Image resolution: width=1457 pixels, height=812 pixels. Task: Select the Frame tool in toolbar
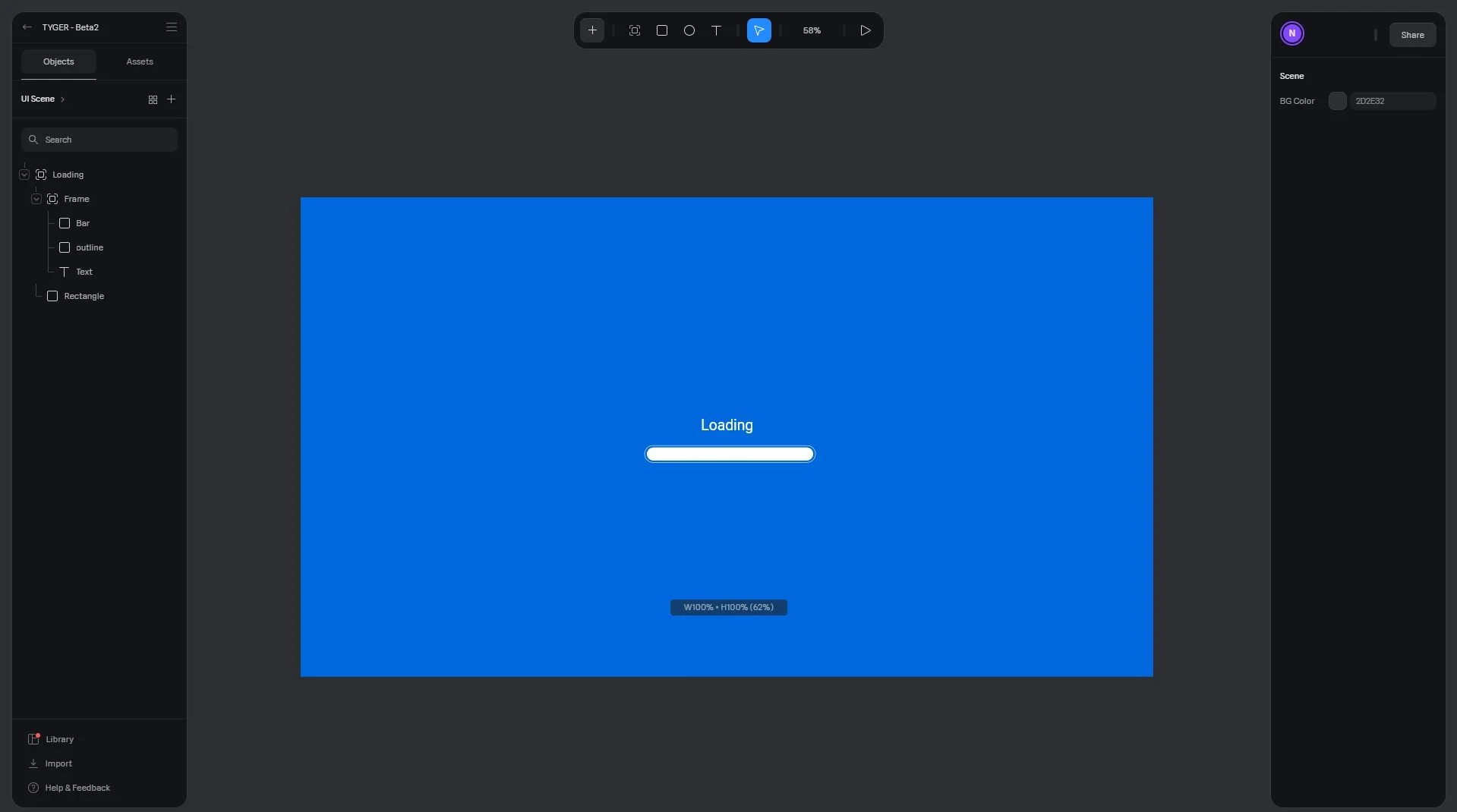pos(635,30)
